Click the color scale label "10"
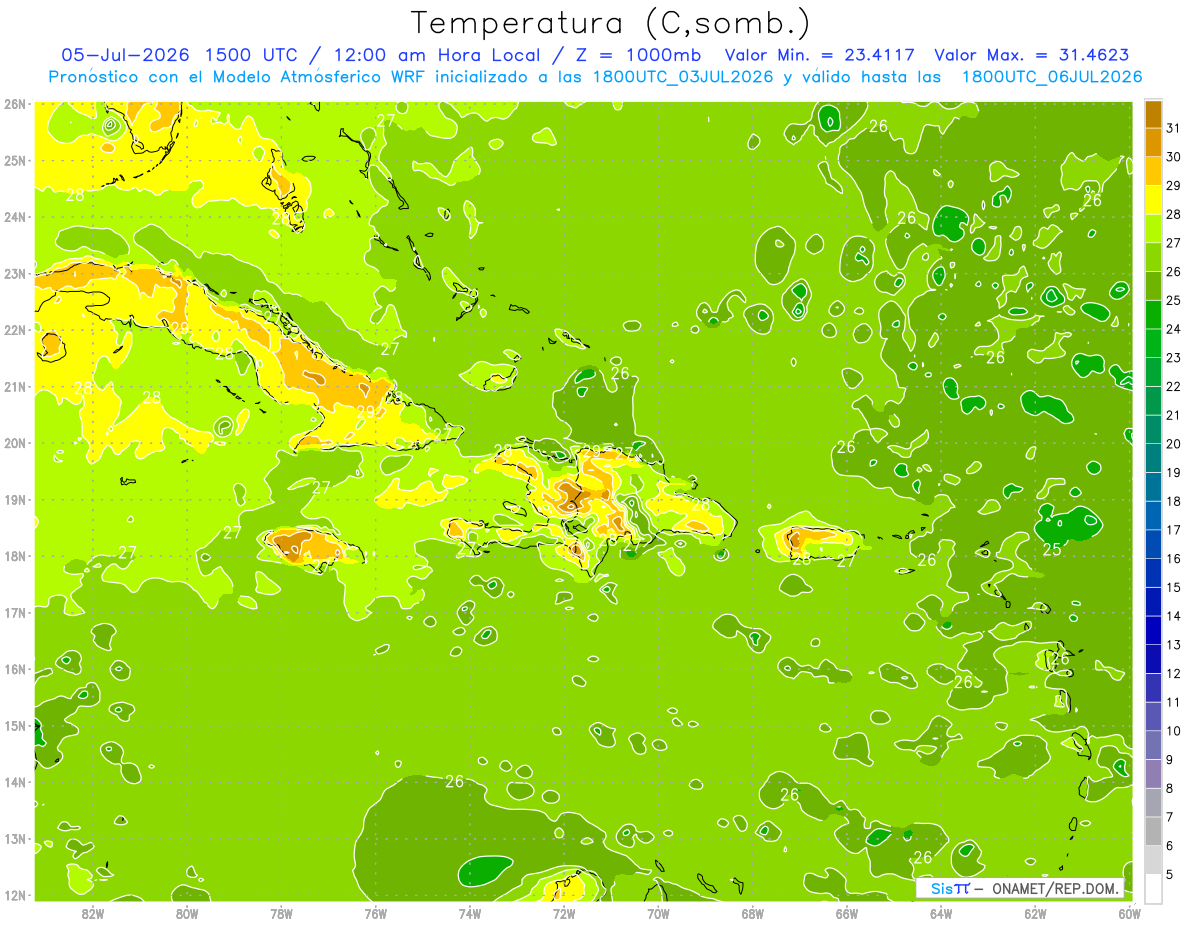Image resolution: width=1200 pixels, height=927 pixels. point(1173,731)
